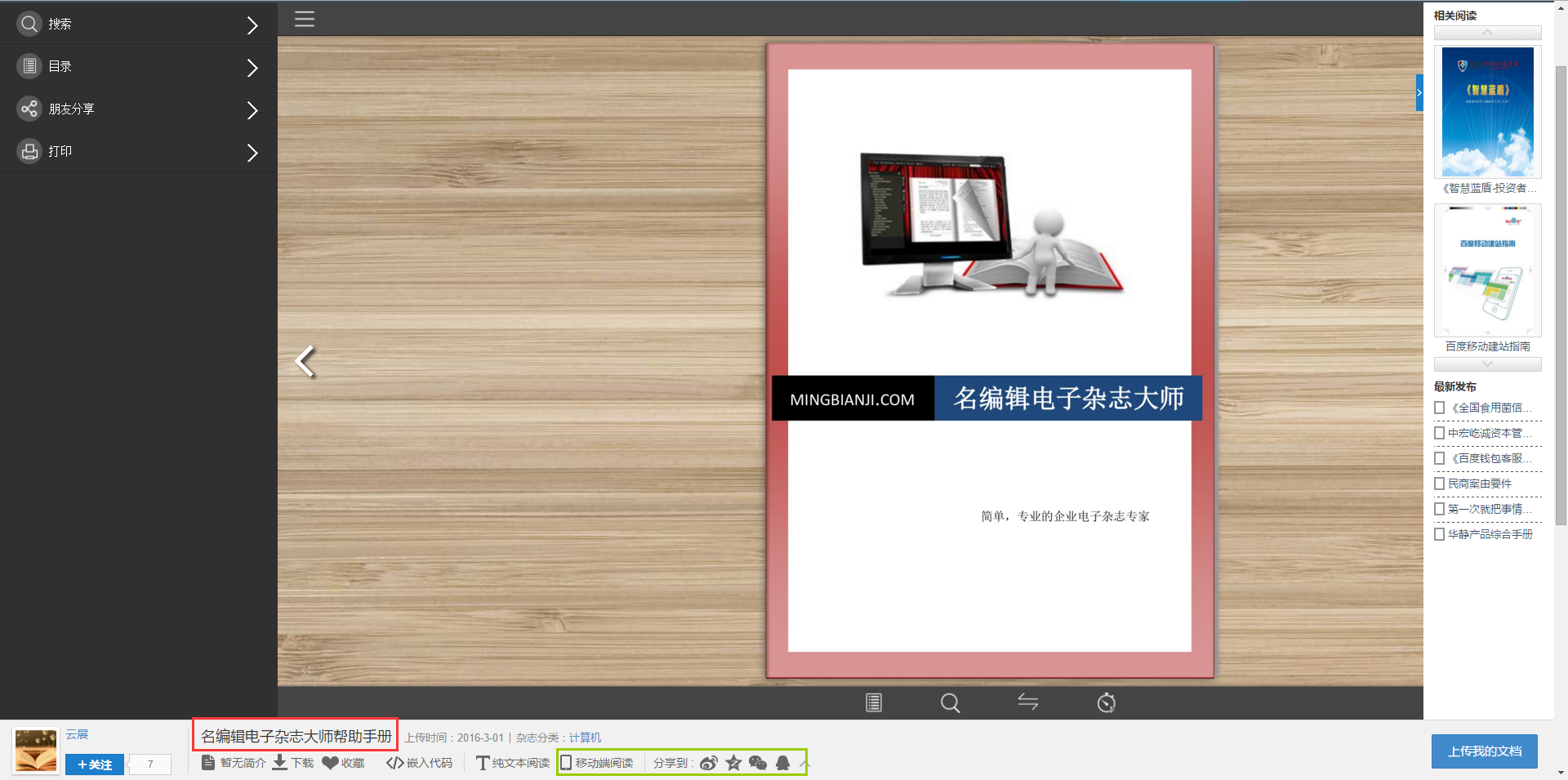This screenshot has height=780, width=1568.
Task: Toggle the hamburger menu above the book
Action: coord(305,19)
